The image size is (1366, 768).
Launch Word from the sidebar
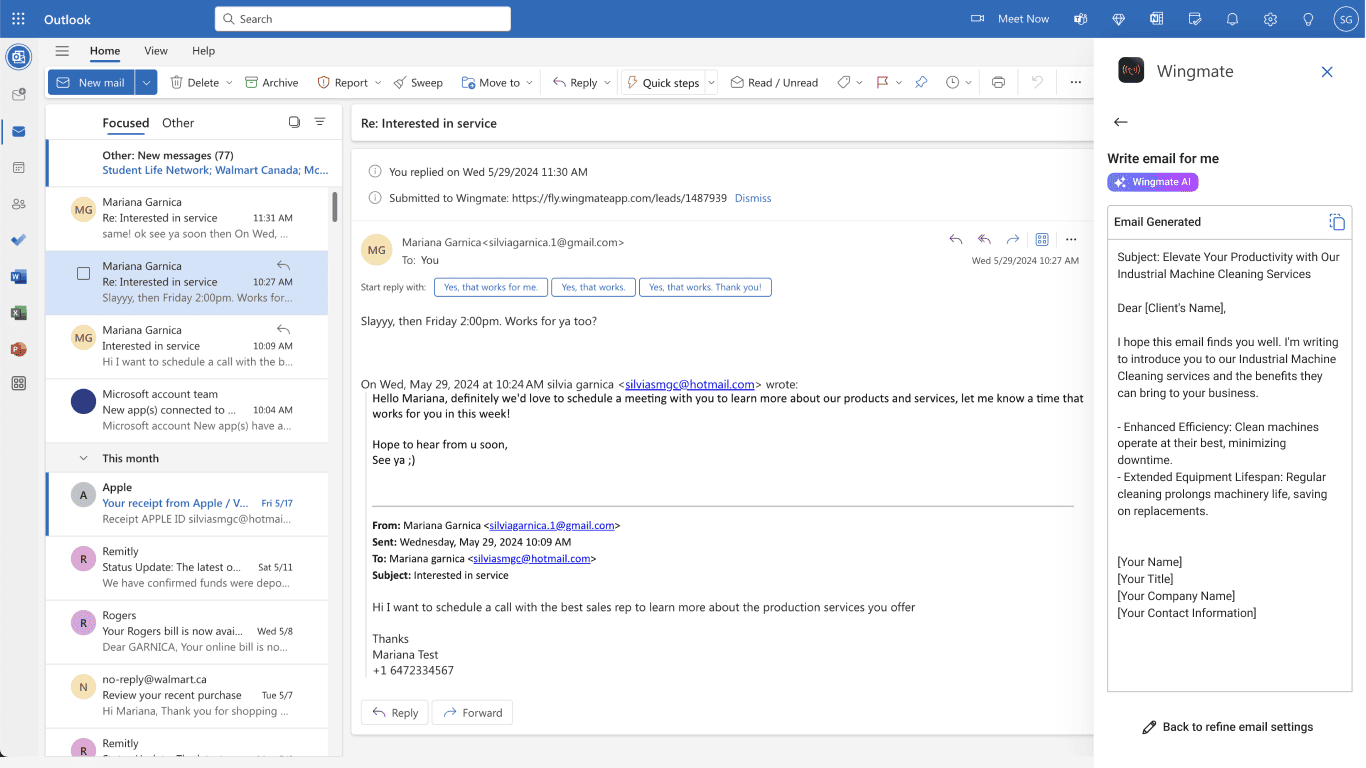point(18,277)
